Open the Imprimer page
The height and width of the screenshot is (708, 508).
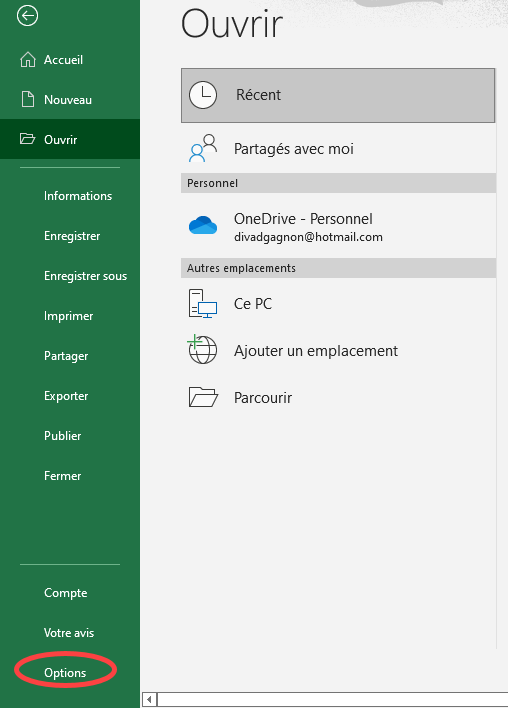(68, 316)
